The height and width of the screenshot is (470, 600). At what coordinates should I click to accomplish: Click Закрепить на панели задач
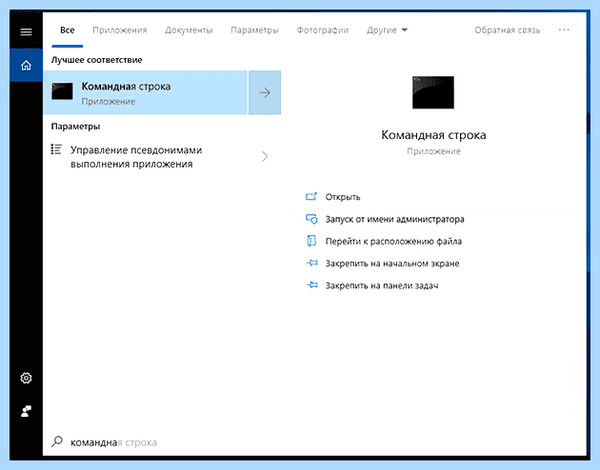tap(382, 286)
